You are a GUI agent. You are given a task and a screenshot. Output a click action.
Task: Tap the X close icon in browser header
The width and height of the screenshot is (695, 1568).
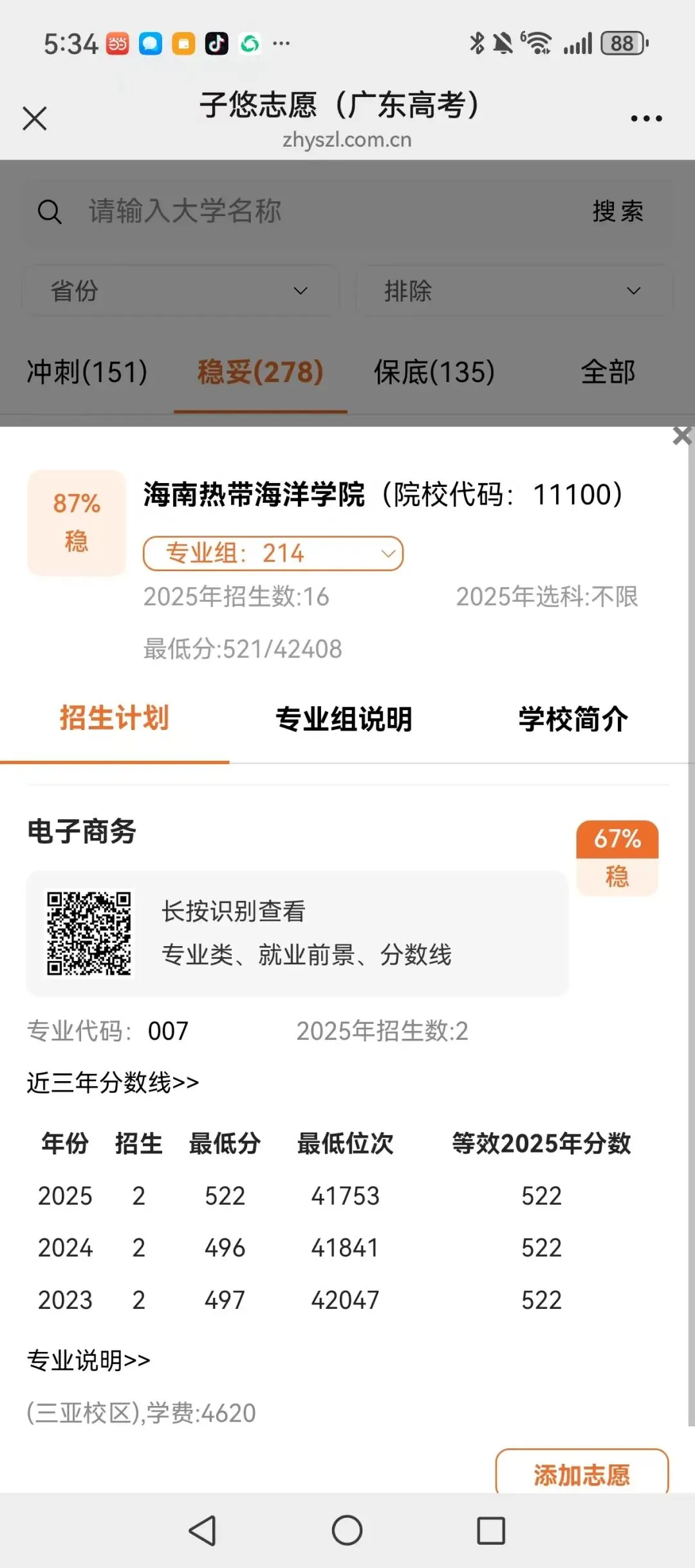coord(35,118)
